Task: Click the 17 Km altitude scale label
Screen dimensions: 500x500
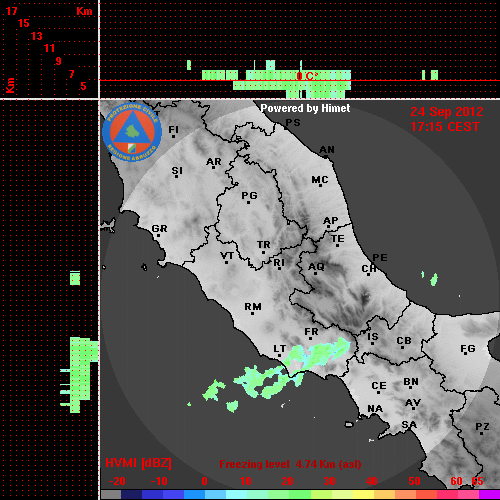Action: point(11,11)
